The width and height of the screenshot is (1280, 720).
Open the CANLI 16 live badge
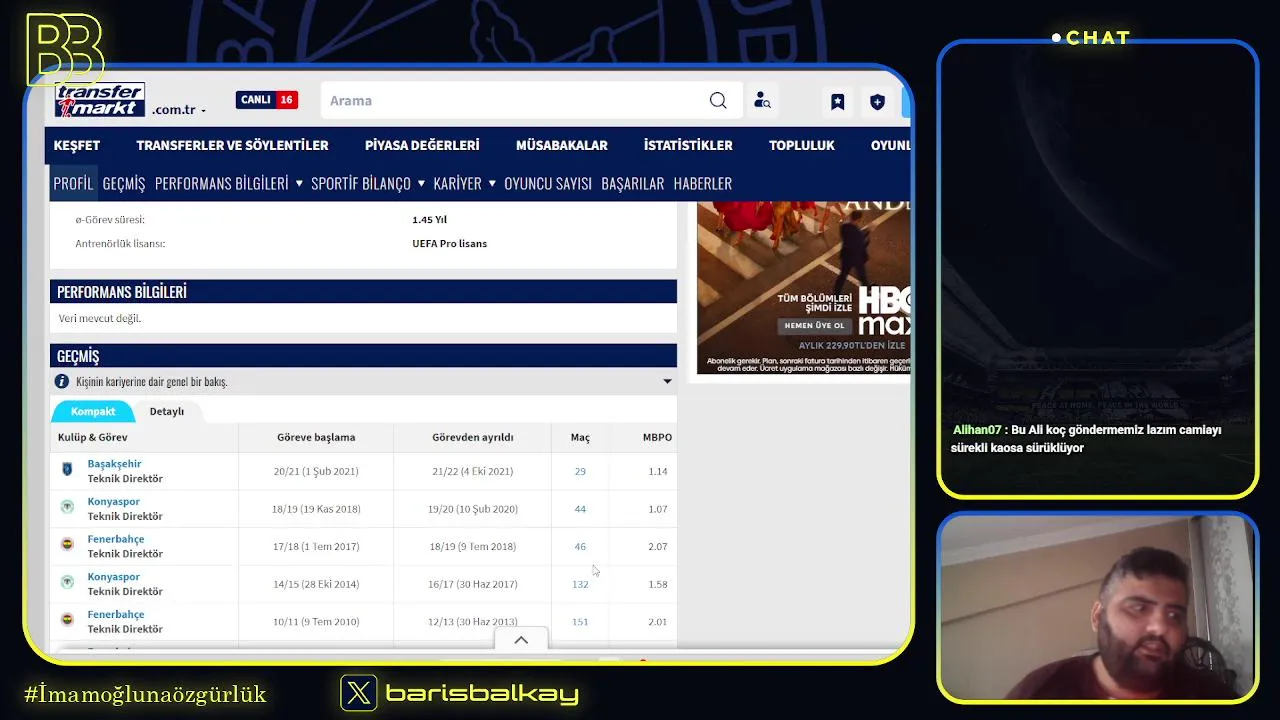266,100
